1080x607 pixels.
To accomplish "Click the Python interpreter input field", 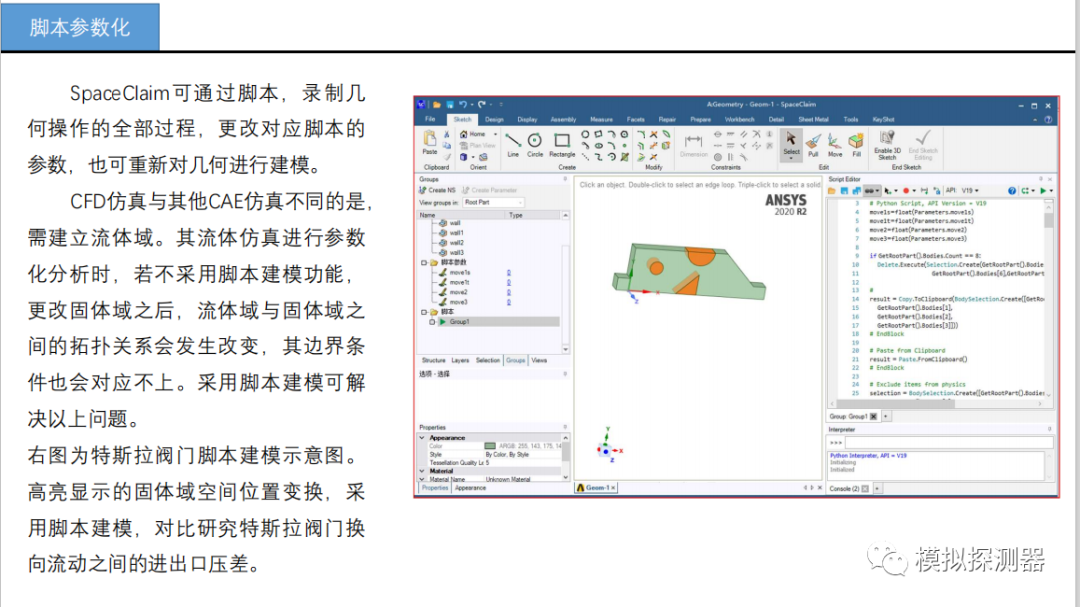I will point(948,442).
